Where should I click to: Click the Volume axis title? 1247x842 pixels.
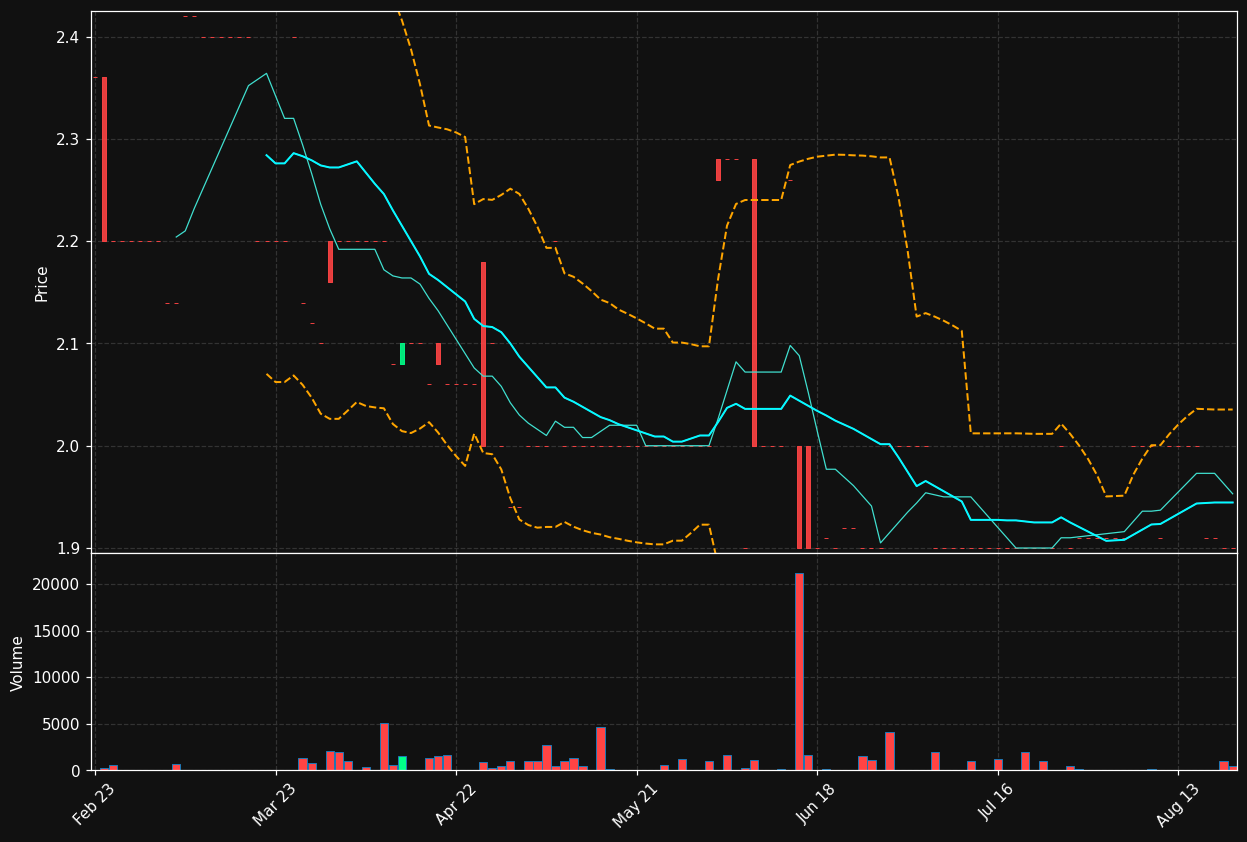(18, 663)
